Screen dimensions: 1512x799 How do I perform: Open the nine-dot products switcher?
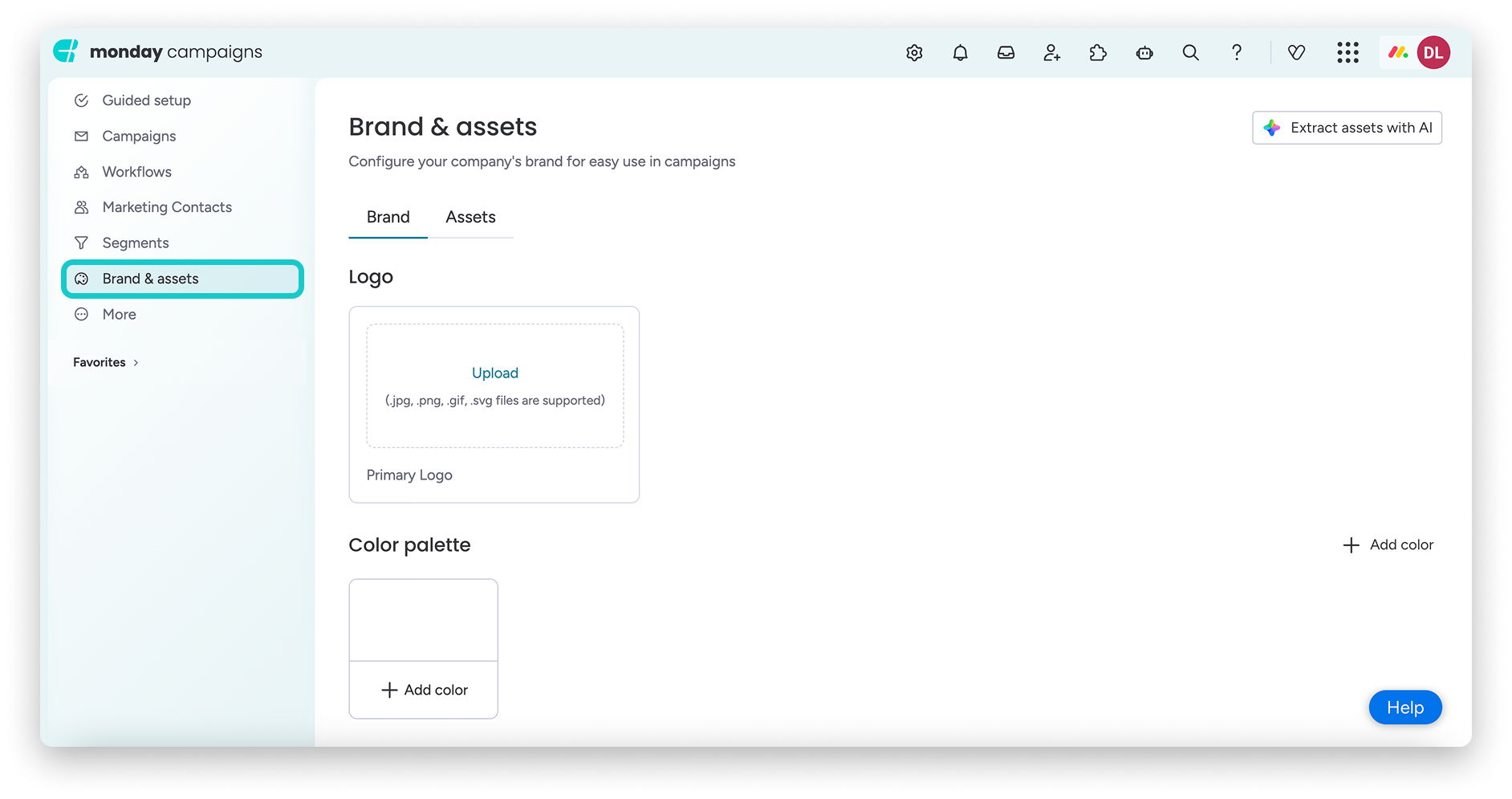pos(1348,53)
